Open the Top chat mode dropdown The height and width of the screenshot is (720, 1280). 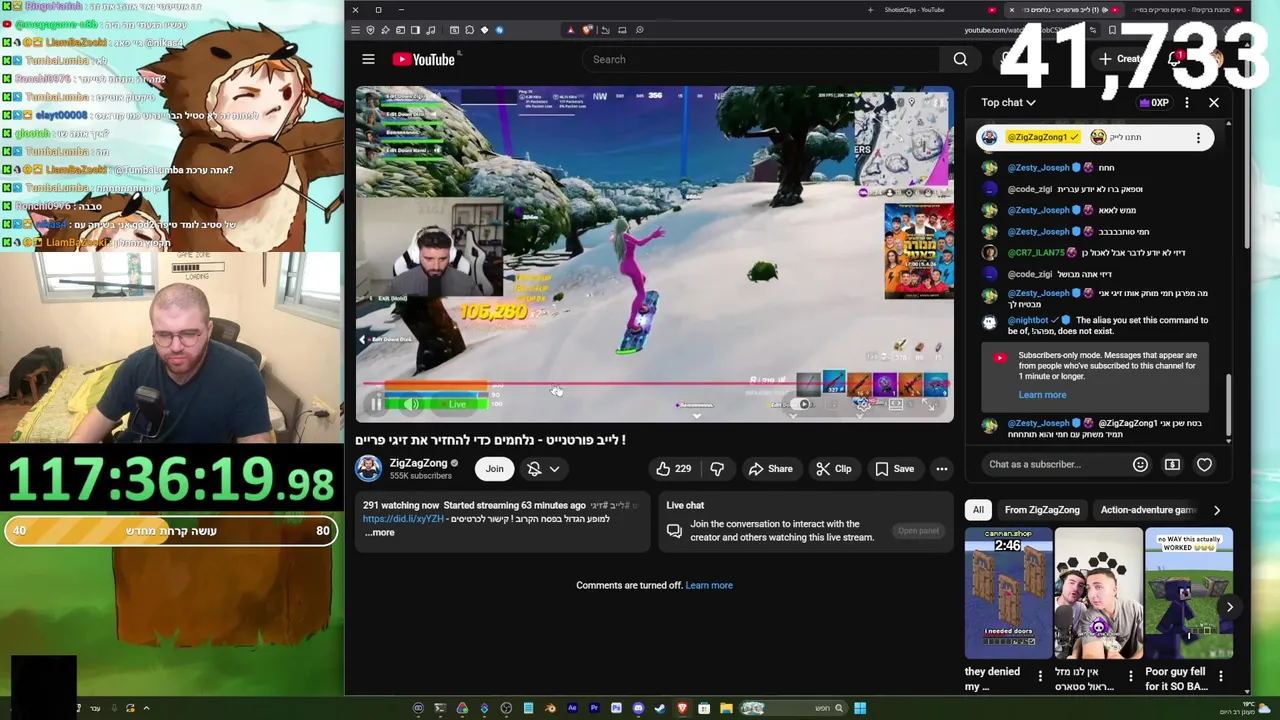[1008, 102]
